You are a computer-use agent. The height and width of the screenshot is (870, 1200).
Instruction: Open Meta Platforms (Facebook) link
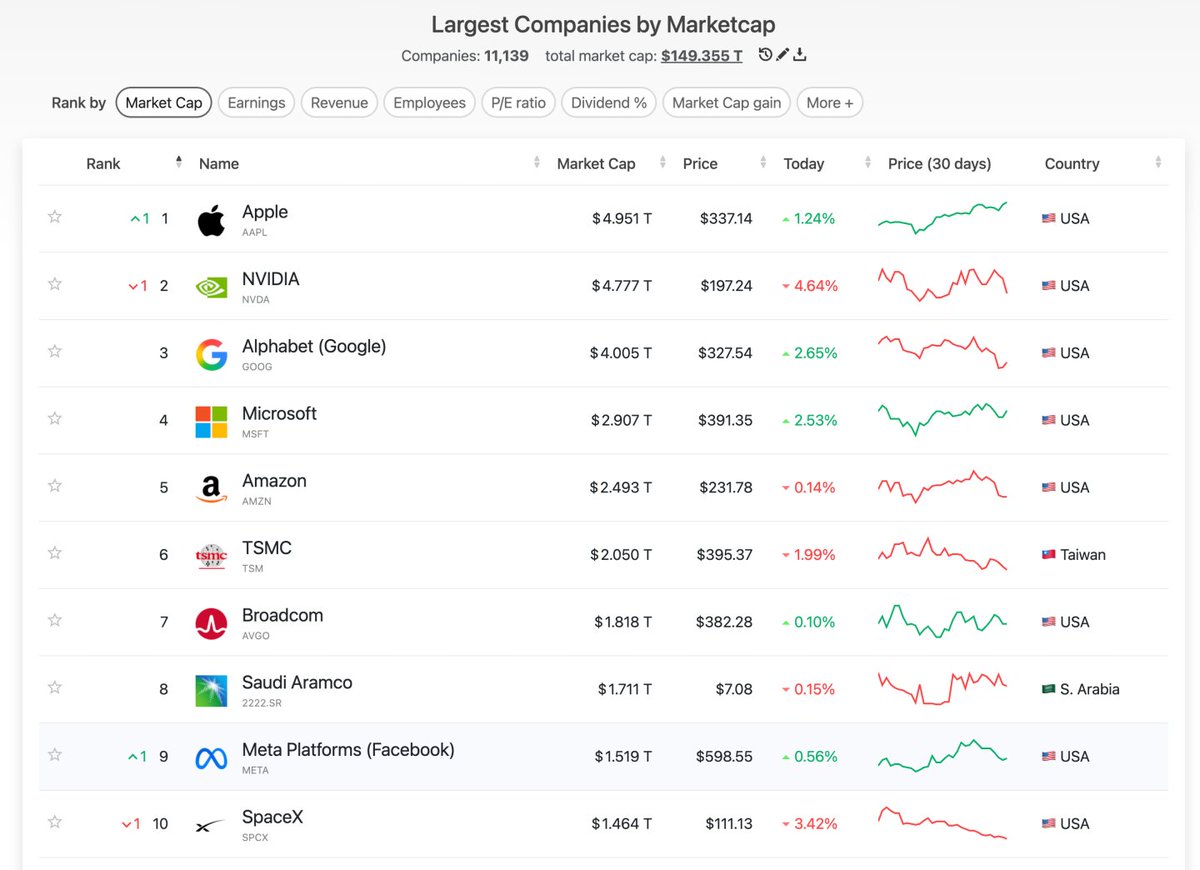click(x=348, y=750)
